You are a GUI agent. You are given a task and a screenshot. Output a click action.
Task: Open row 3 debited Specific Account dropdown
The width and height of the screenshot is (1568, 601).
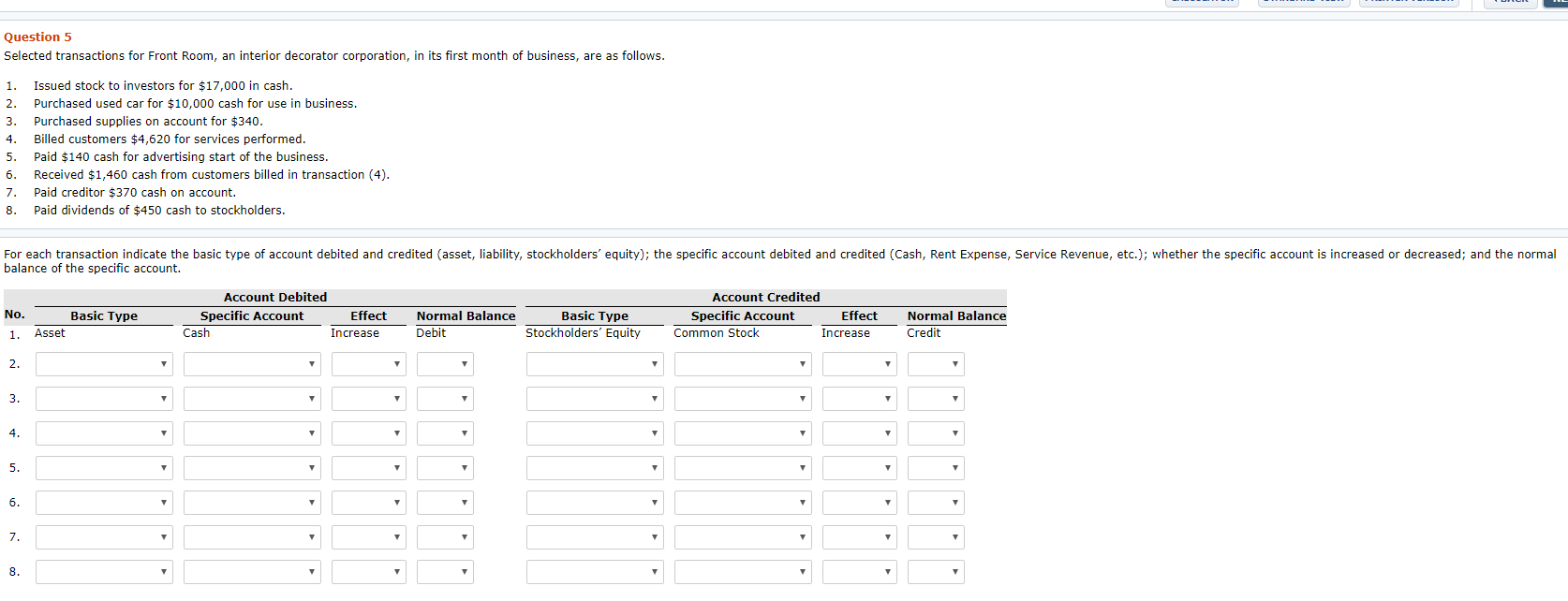(252, 399)
